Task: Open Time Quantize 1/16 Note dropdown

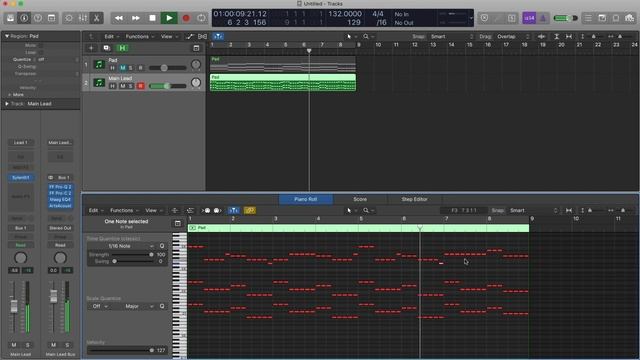Action: [122, 246]
